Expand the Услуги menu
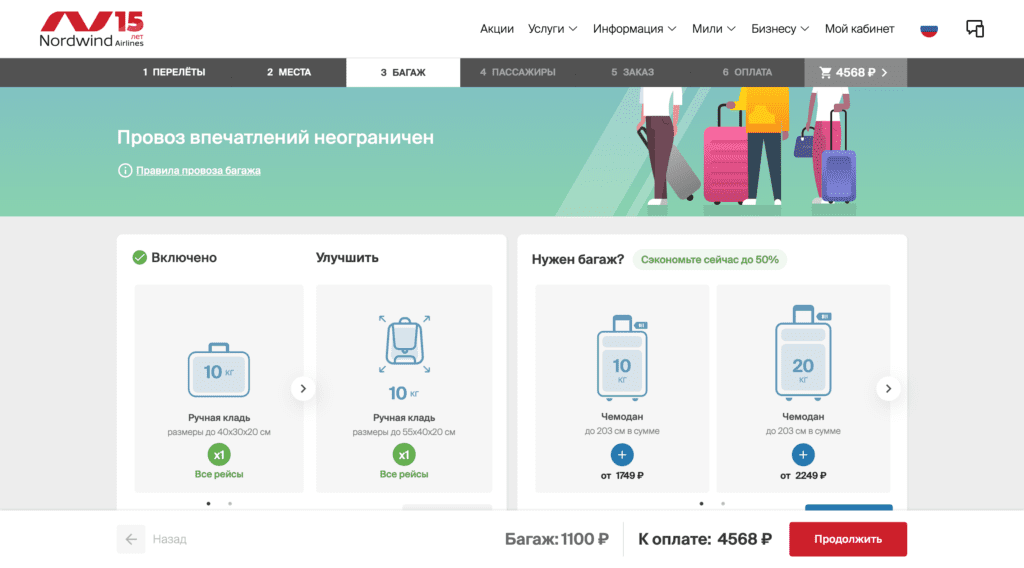The width and height of the screenshot is (1024, 568). pos(552,29)
